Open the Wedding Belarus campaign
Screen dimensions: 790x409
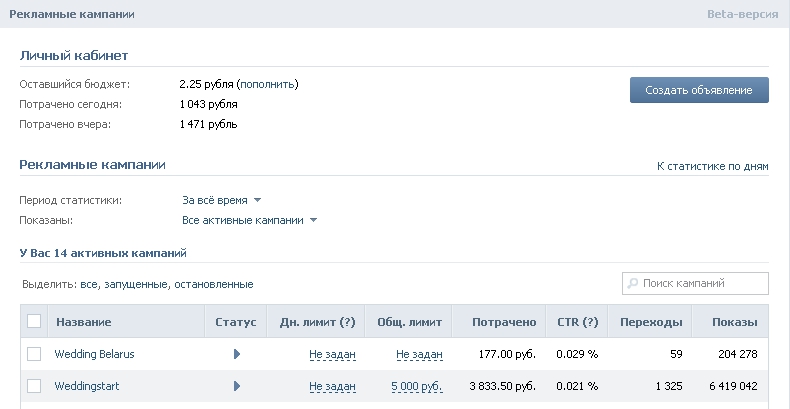click(x=94, y=354)
